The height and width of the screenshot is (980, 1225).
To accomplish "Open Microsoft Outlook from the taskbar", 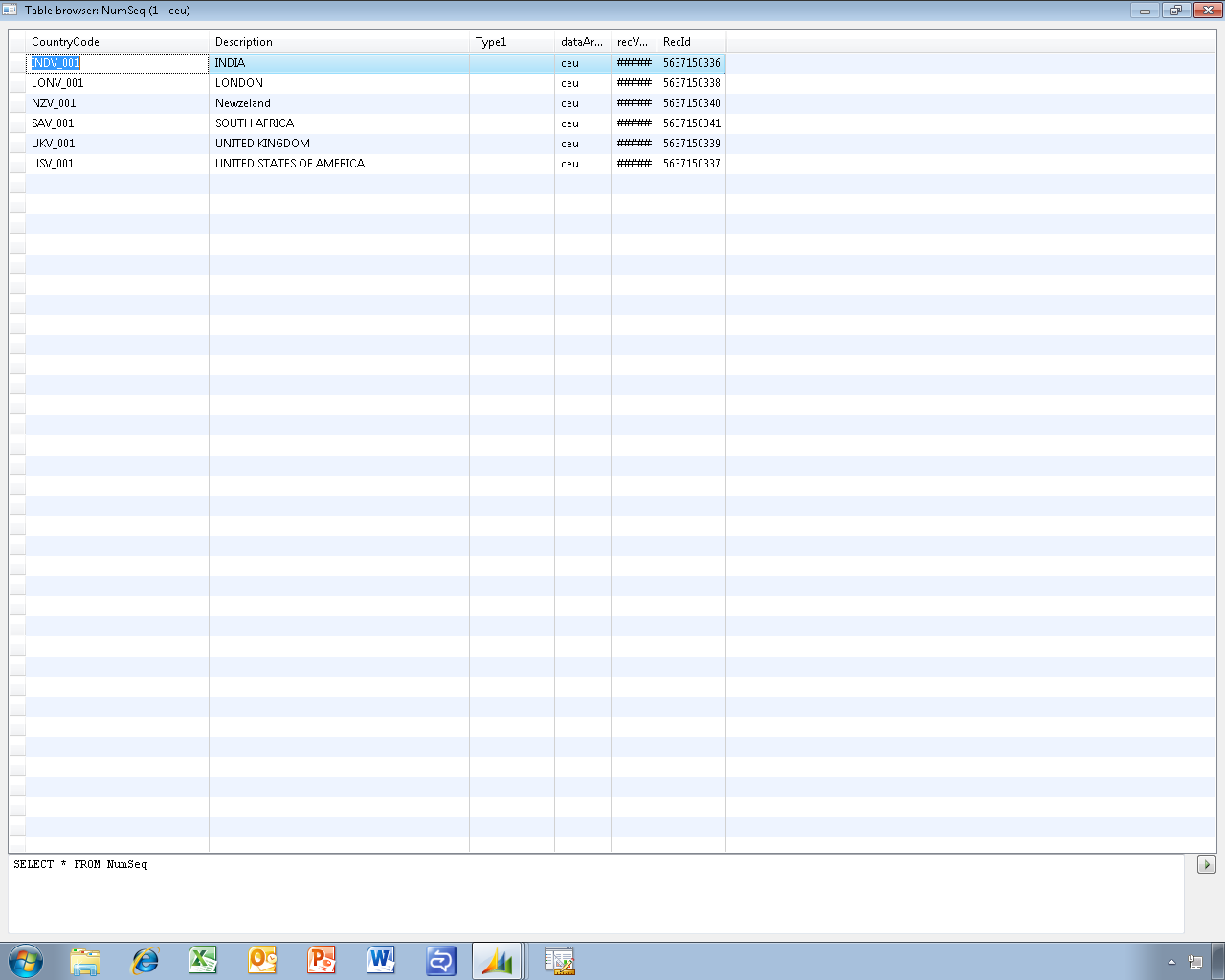I will click(x=262, y=960).
